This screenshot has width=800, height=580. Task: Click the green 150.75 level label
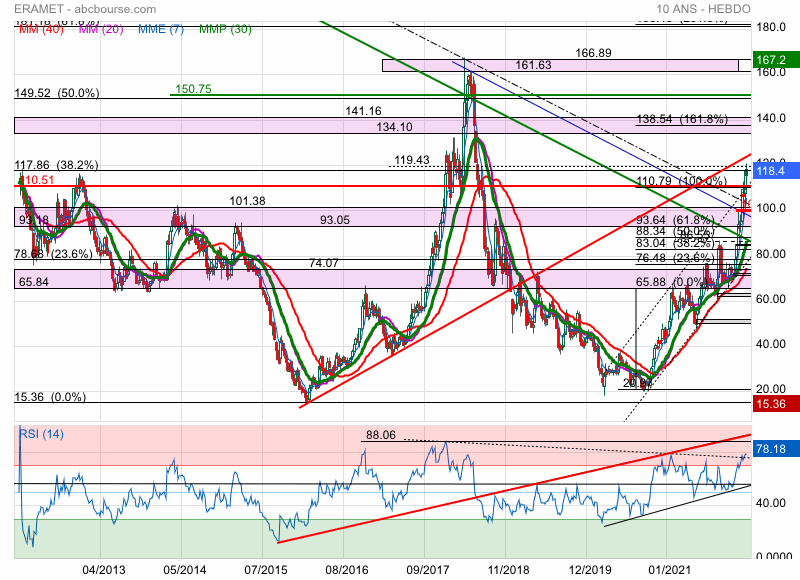[x=193, y=89]
